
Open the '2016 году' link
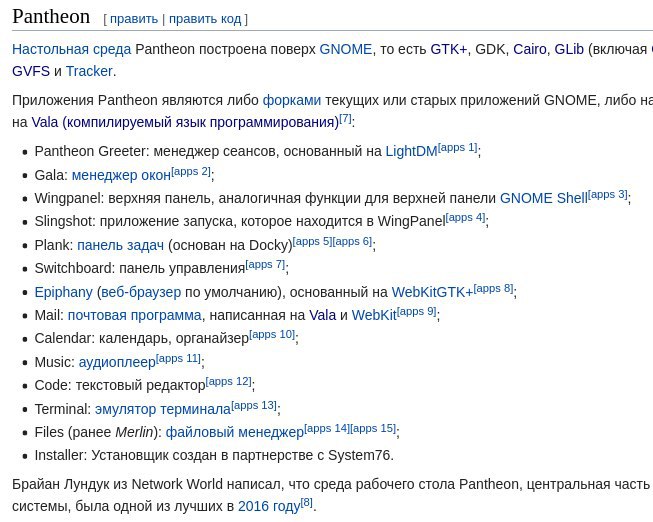coord(269,507)
